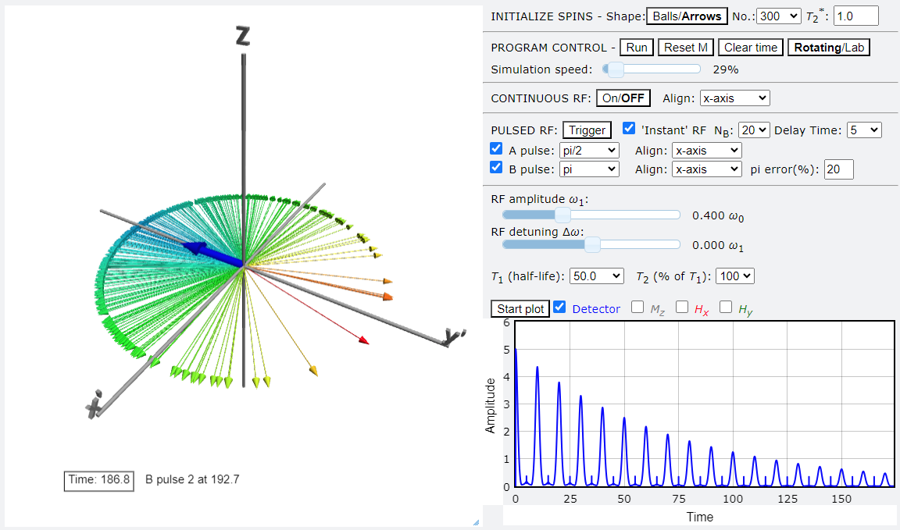The width and height of the screenshot is (900, 530).
Task: Toggle continuous RF On/OFF
Action: [x=623, y=98]
